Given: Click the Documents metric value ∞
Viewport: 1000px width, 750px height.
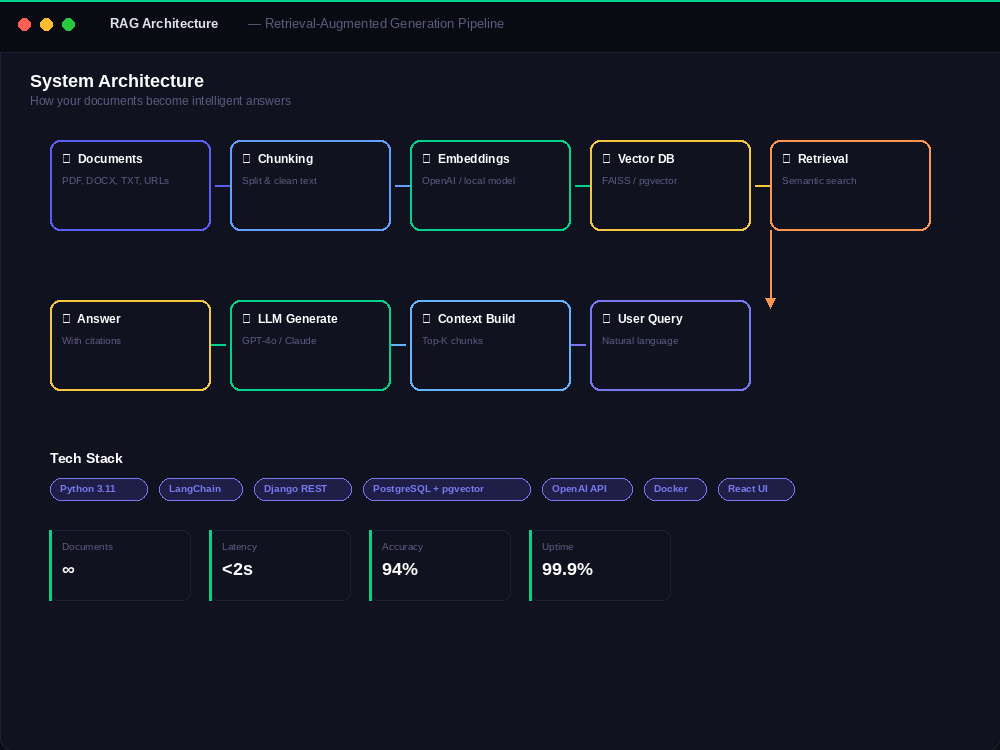Looking at the screenshot, I should (68, 570).
